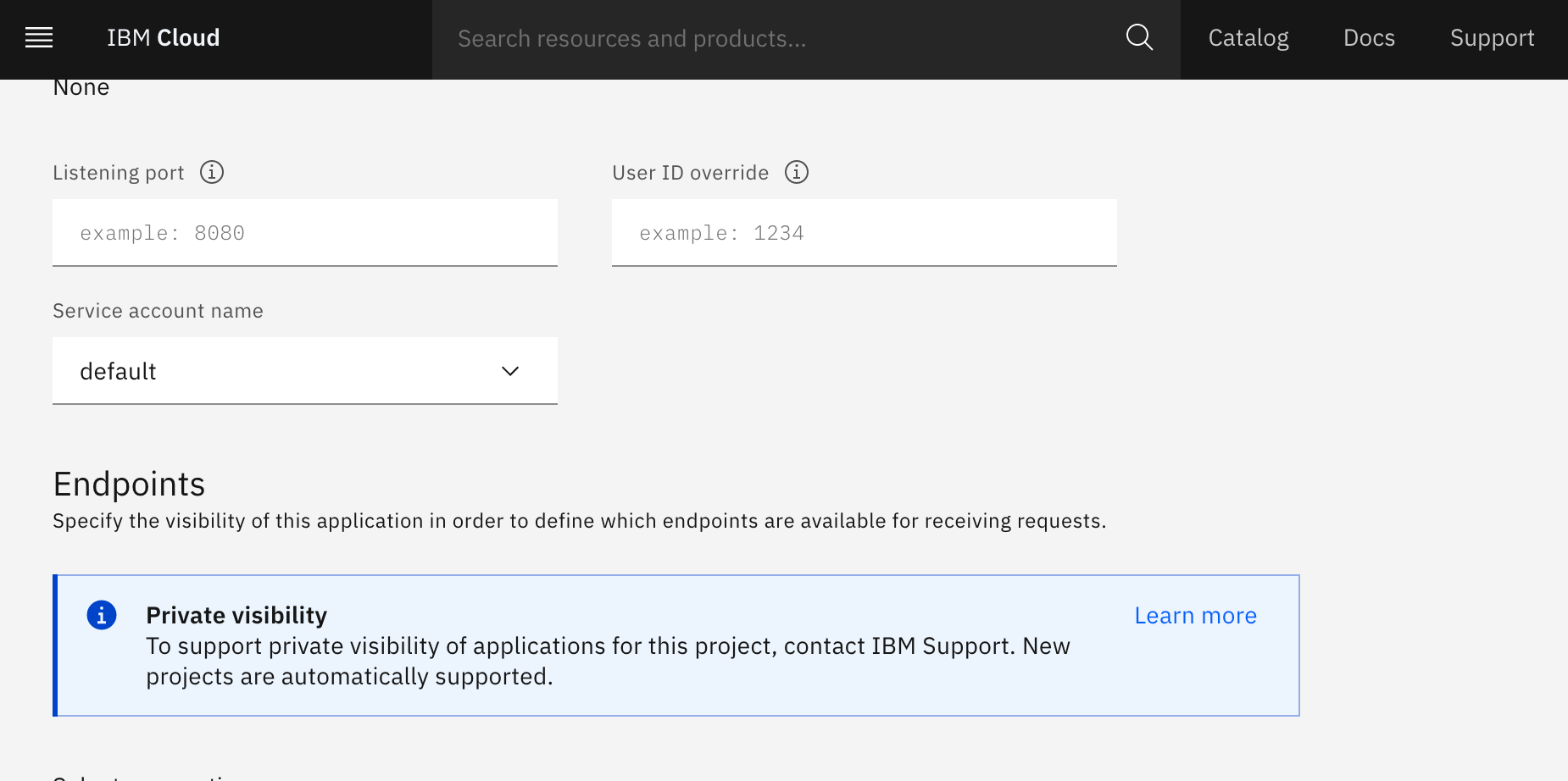Click into the Listening port input

click(x=305, y=233)
